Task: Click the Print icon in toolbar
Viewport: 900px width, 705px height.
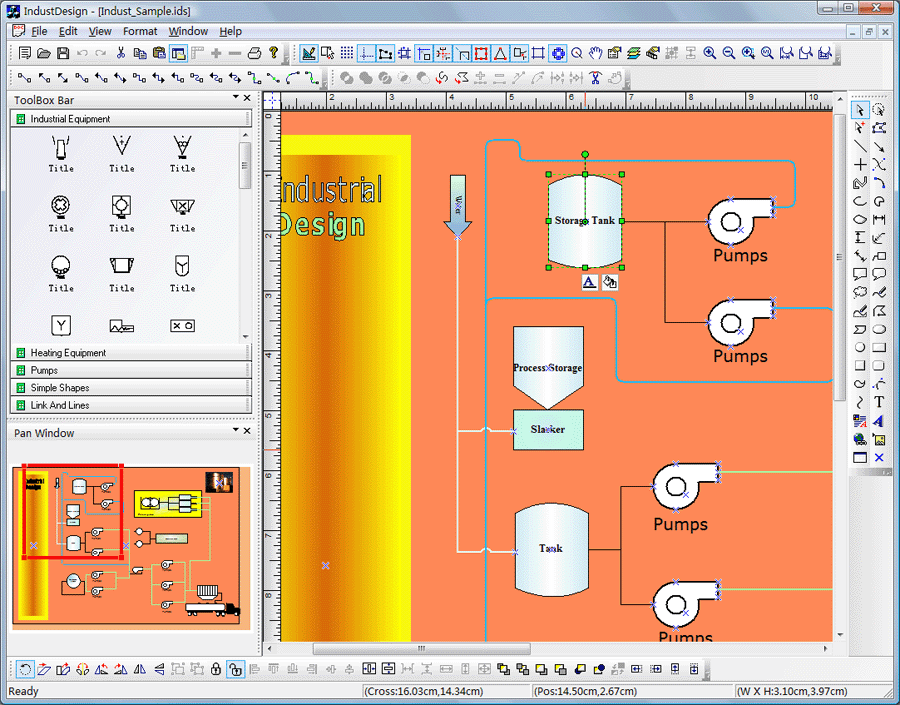Action: coord(254,53)
